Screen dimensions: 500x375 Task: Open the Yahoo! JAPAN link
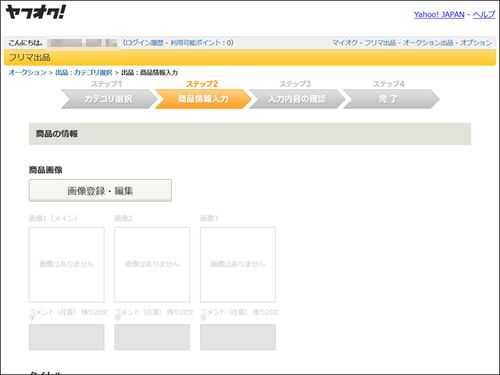click(x=439, y=15)
